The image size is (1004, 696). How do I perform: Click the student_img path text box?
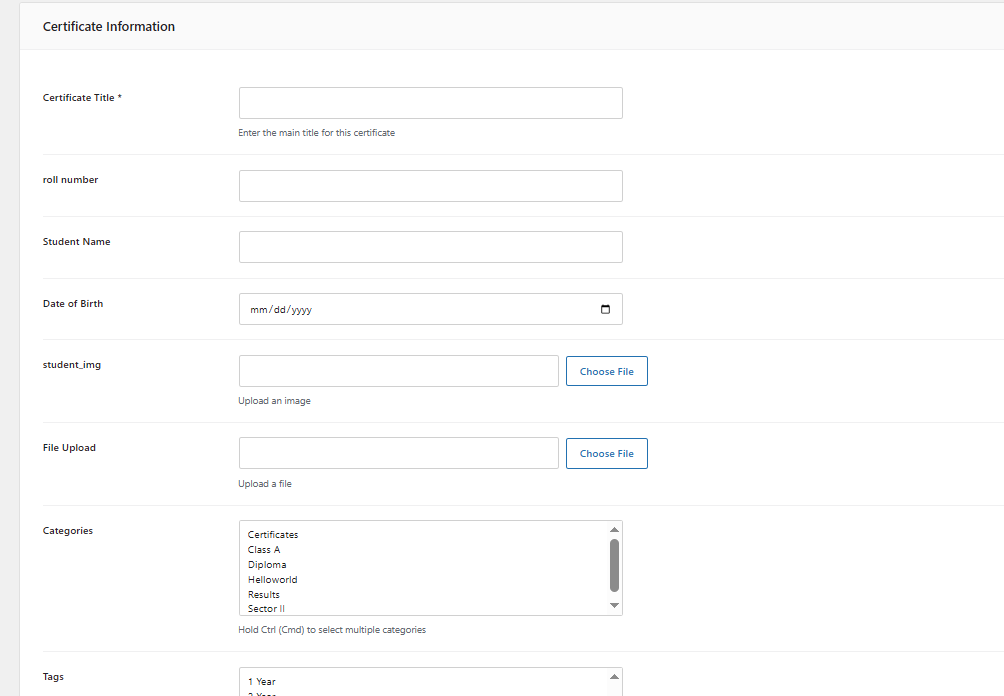(398, 371)
